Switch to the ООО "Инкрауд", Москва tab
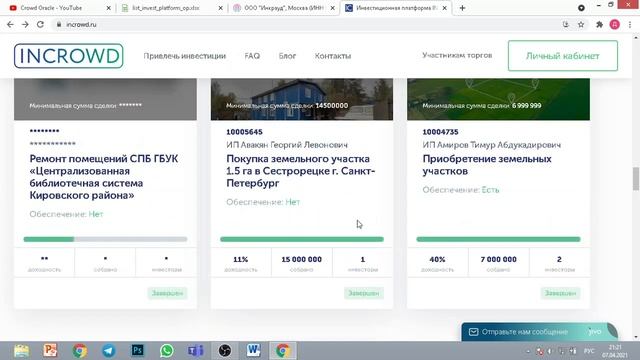 (x=284, y=8)
